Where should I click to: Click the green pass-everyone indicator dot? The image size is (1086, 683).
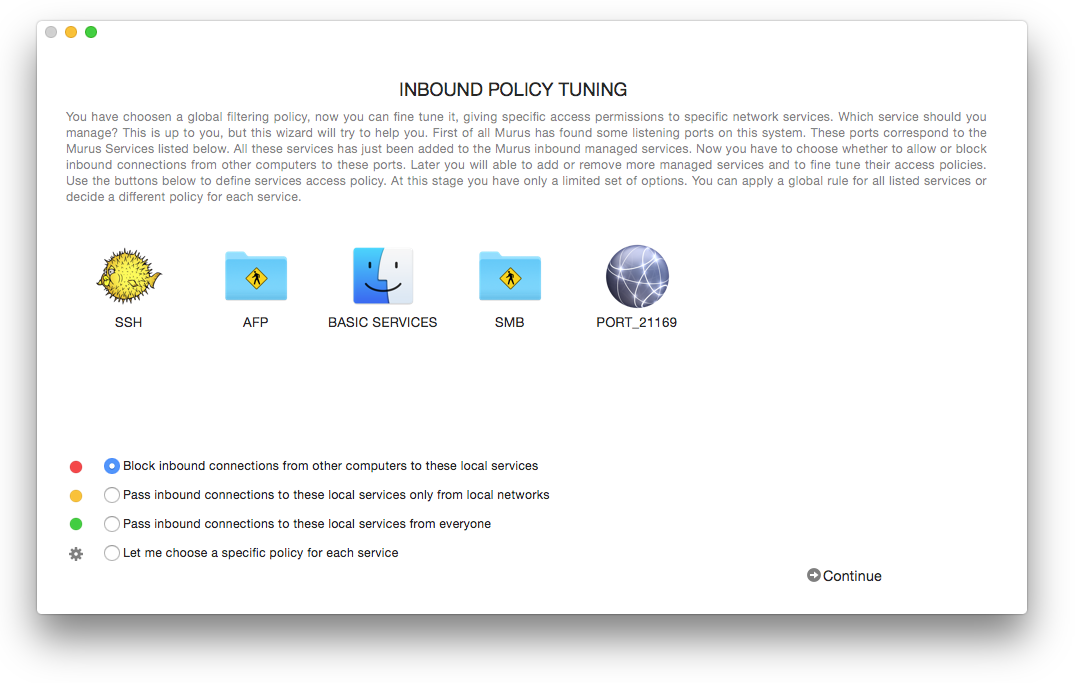tap(76, 524)
